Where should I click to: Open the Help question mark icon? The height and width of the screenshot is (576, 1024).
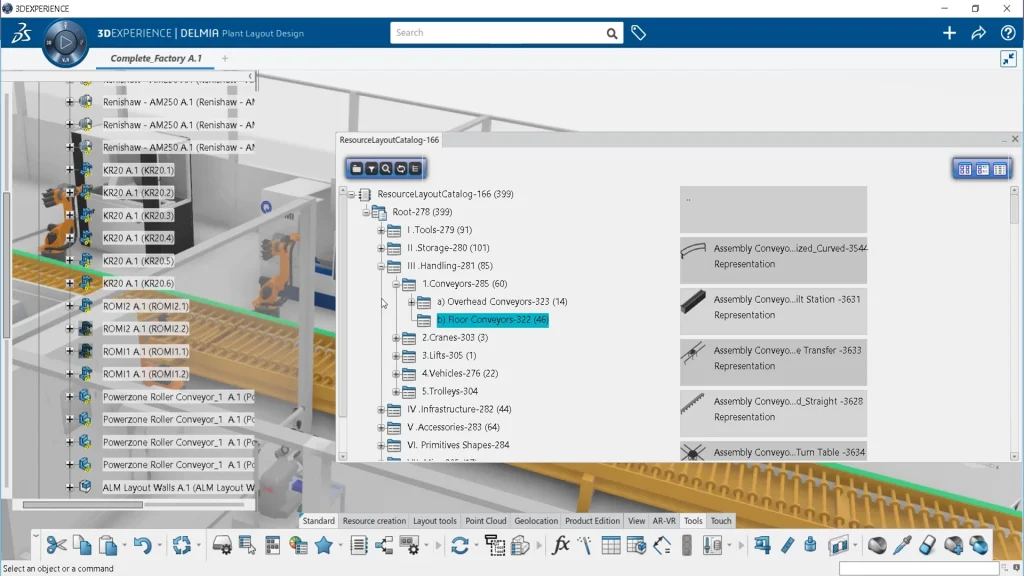(1007, 33)
